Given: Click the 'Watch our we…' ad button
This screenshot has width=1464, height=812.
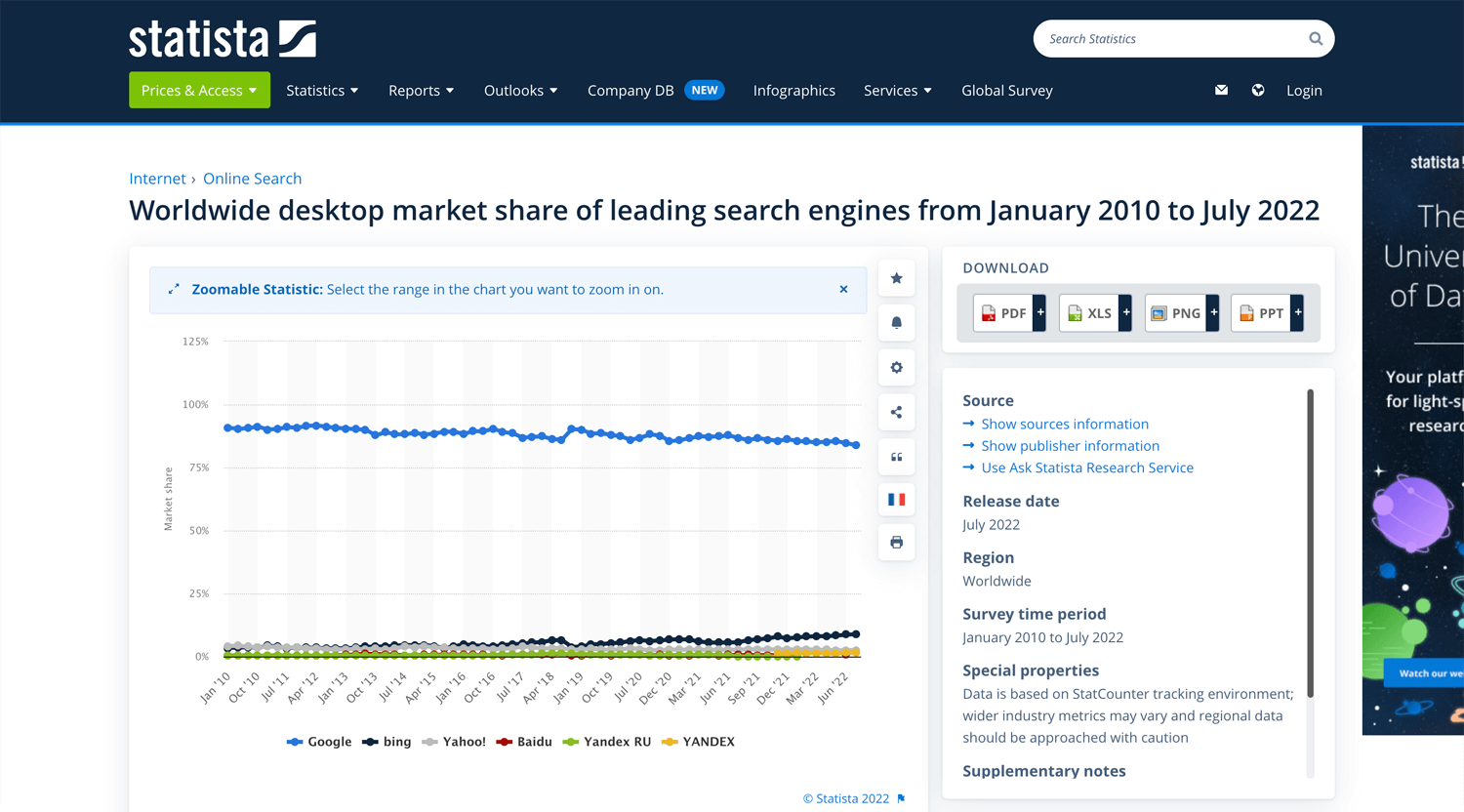Looking at the screenshot, I should pos(1425,673).
